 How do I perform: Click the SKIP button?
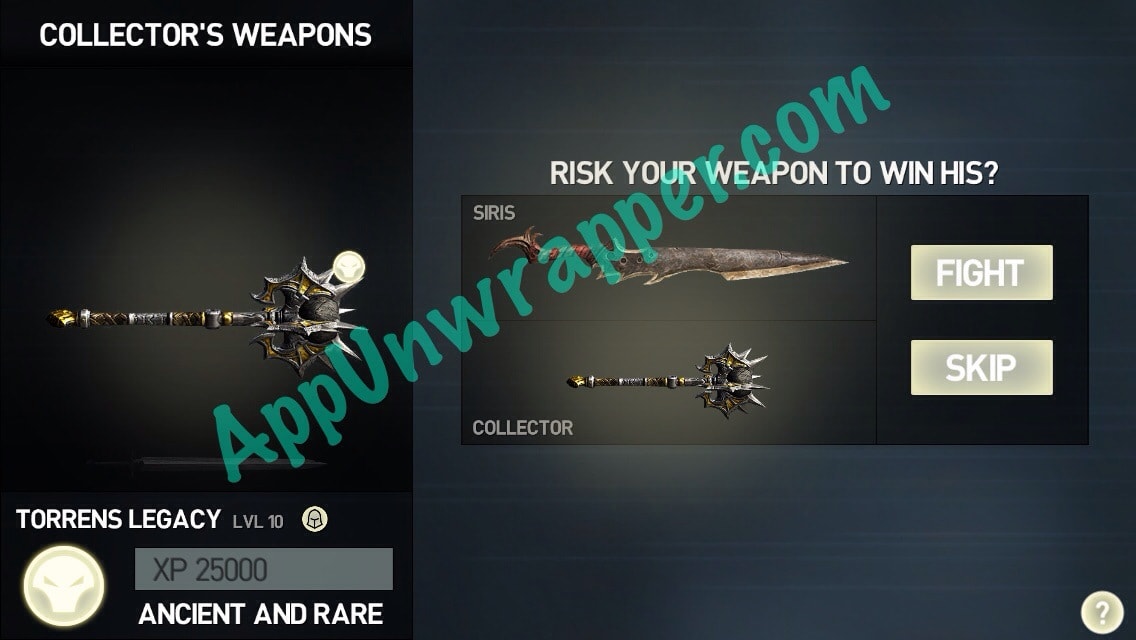982,367
